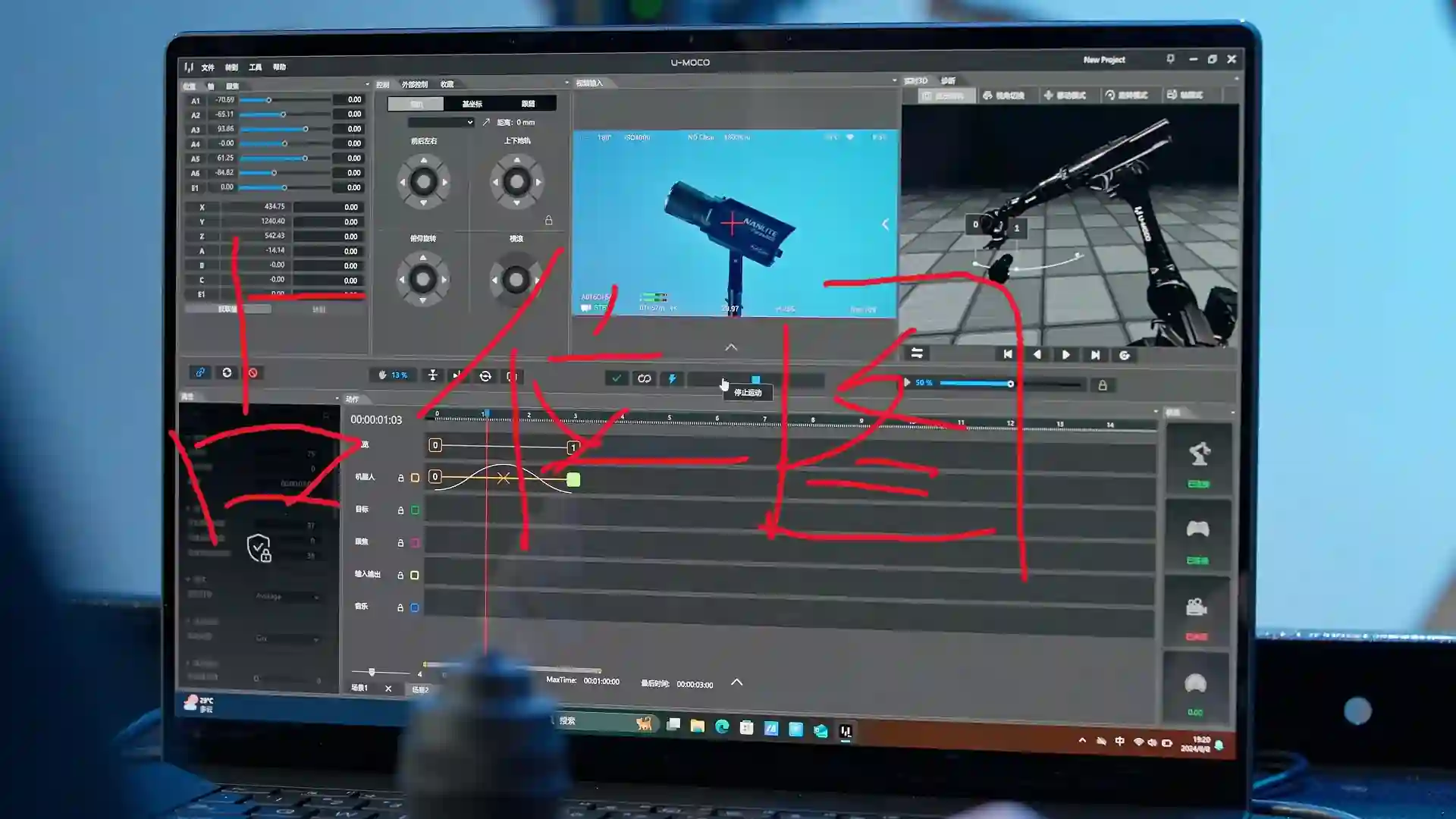Open the 工具 menu
Image resolution: width=1456 pixels, height=819 pixels.
coord(256,67)
